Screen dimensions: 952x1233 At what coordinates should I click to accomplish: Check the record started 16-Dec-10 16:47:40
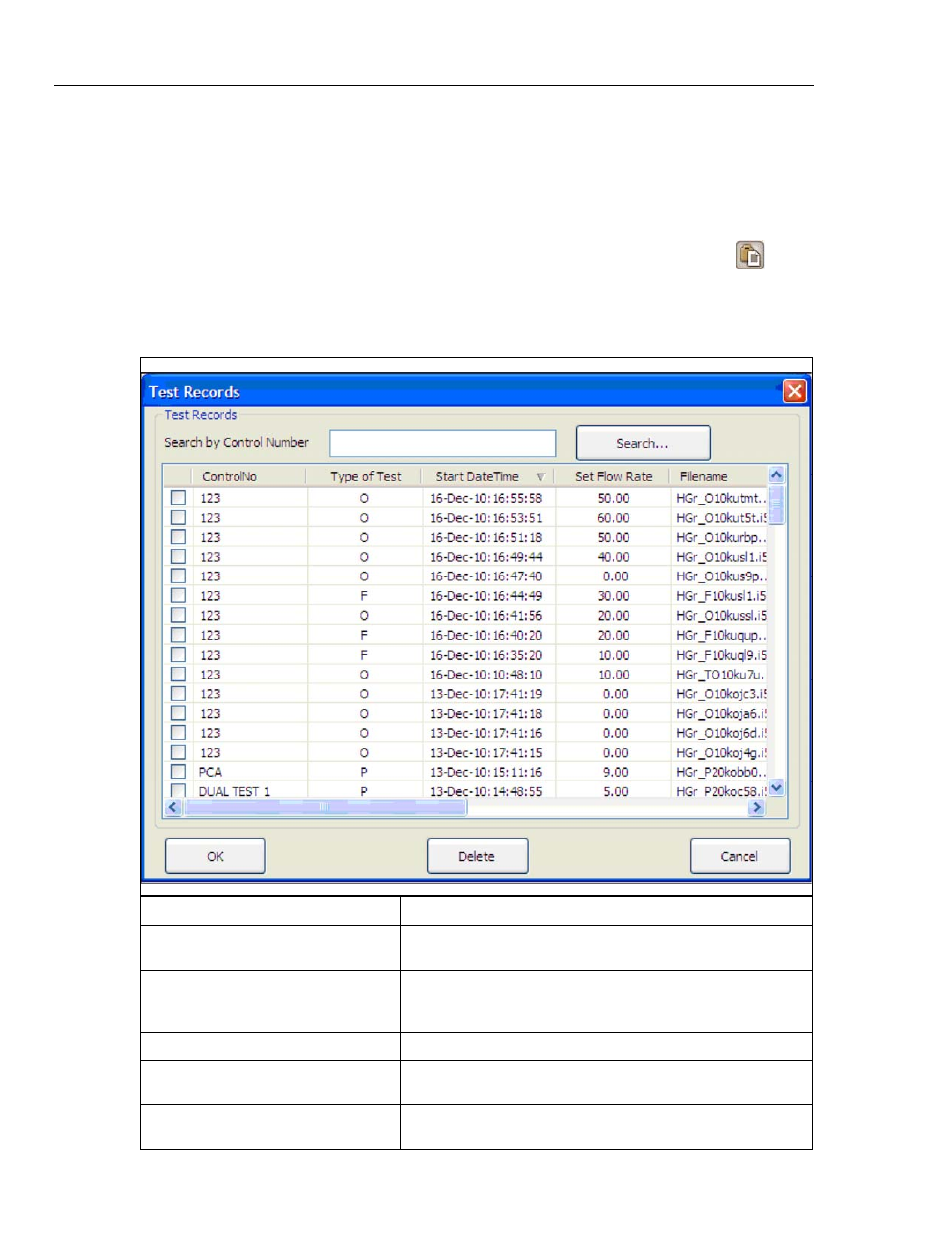[x=178, y=576]
